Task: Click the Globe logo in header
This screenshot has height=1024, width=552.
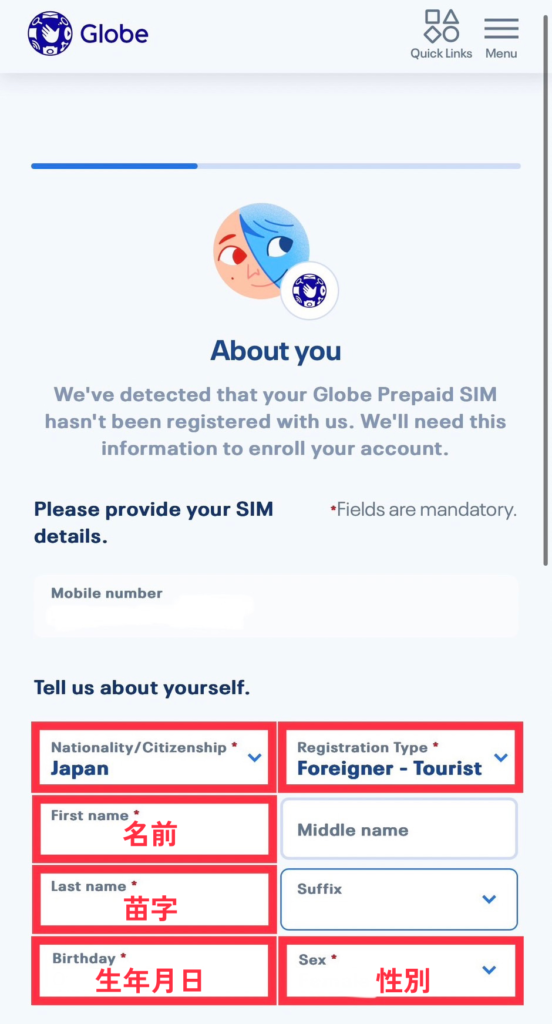Action: click(88, 33)
